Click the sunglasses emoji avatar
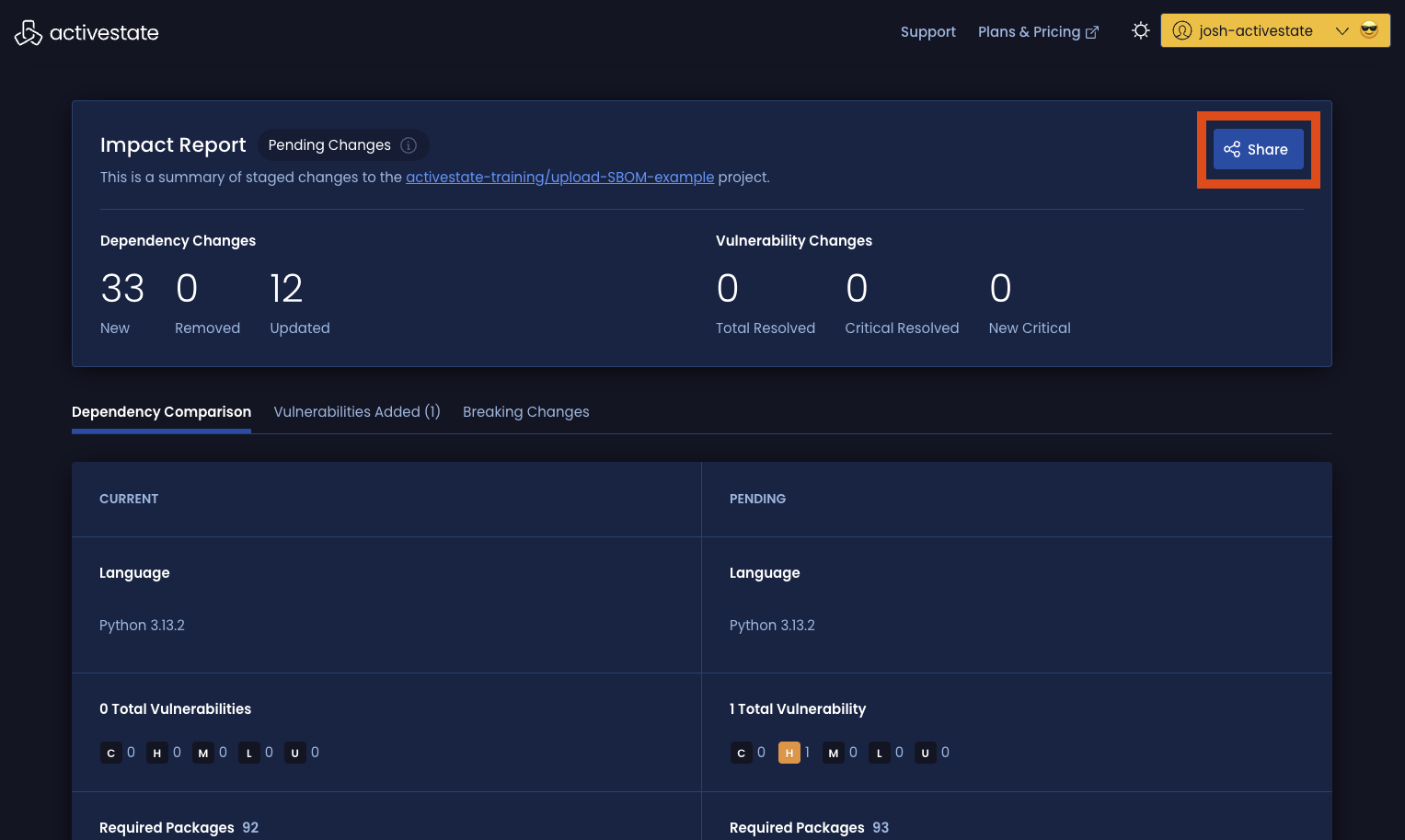 1369,30
